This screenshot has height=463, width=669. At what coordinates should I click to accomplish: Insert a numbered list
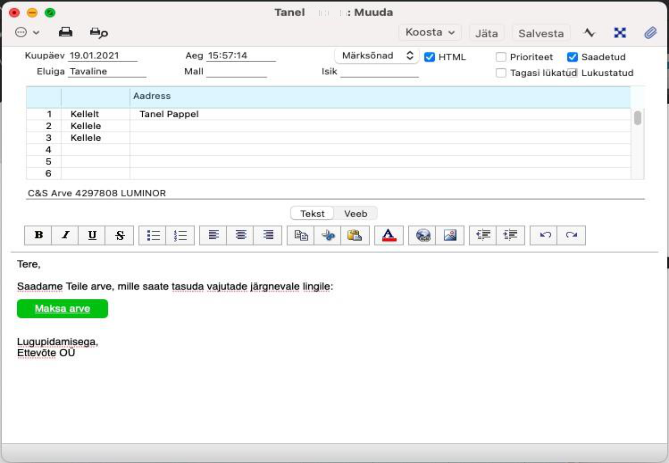[180, 235]
